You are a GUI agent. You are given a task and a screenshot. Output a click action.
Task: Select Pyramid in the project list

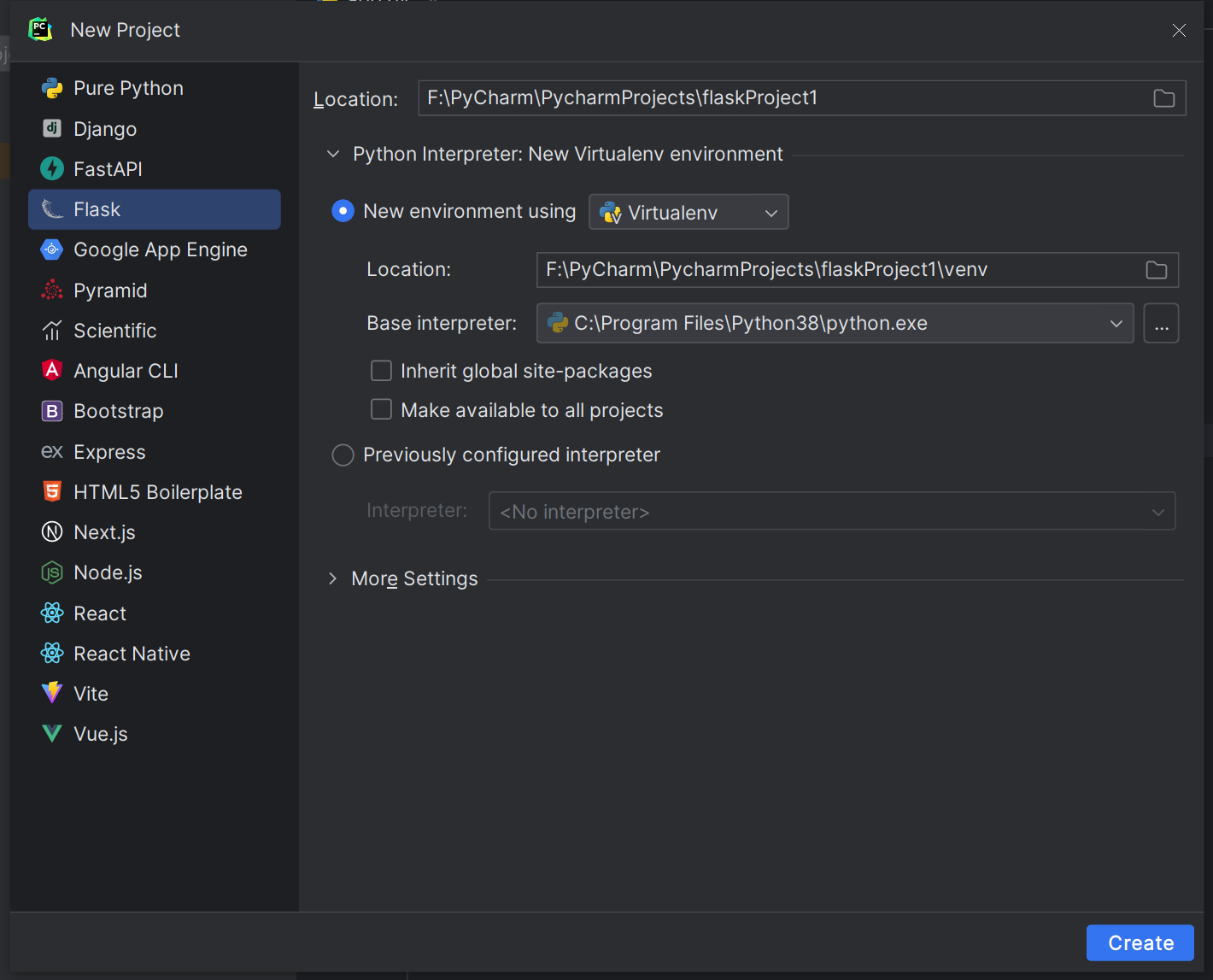tap(155, 290)
